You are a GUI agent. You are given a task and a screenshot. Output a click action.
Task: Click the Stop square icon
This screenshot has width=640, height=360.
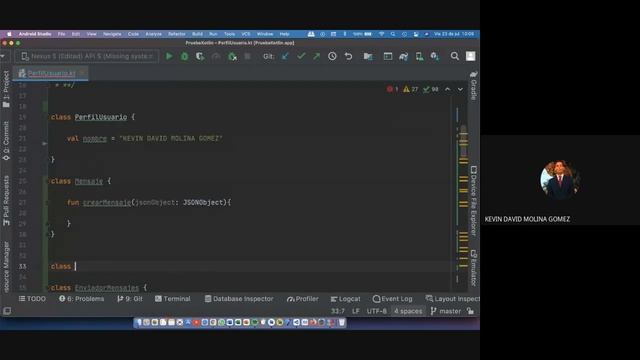(x=247, y=56)
